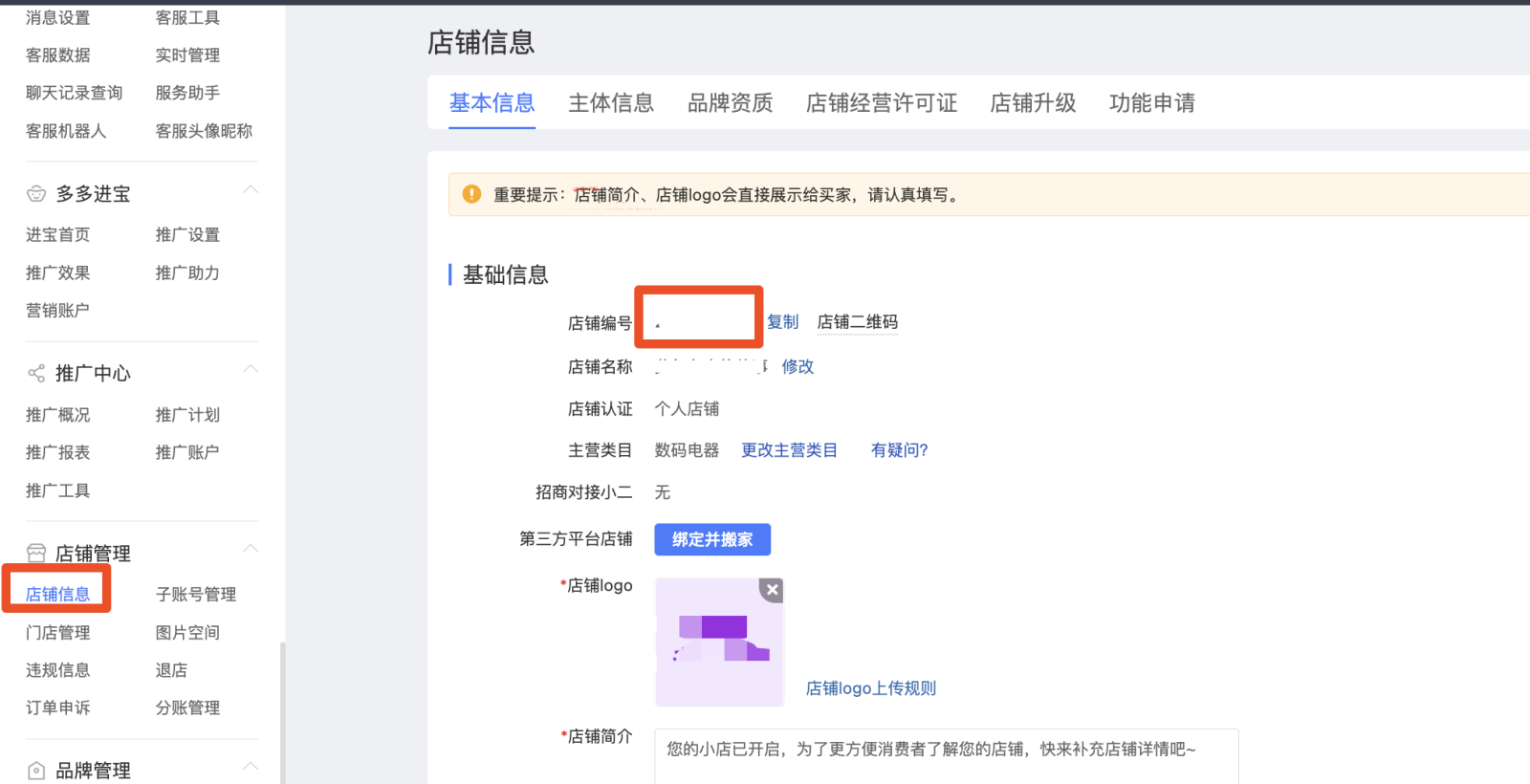Viewport: 1530px width, 784px height.
Task: Collapse the 品牌管理 menu section
Action: point(251,766)
